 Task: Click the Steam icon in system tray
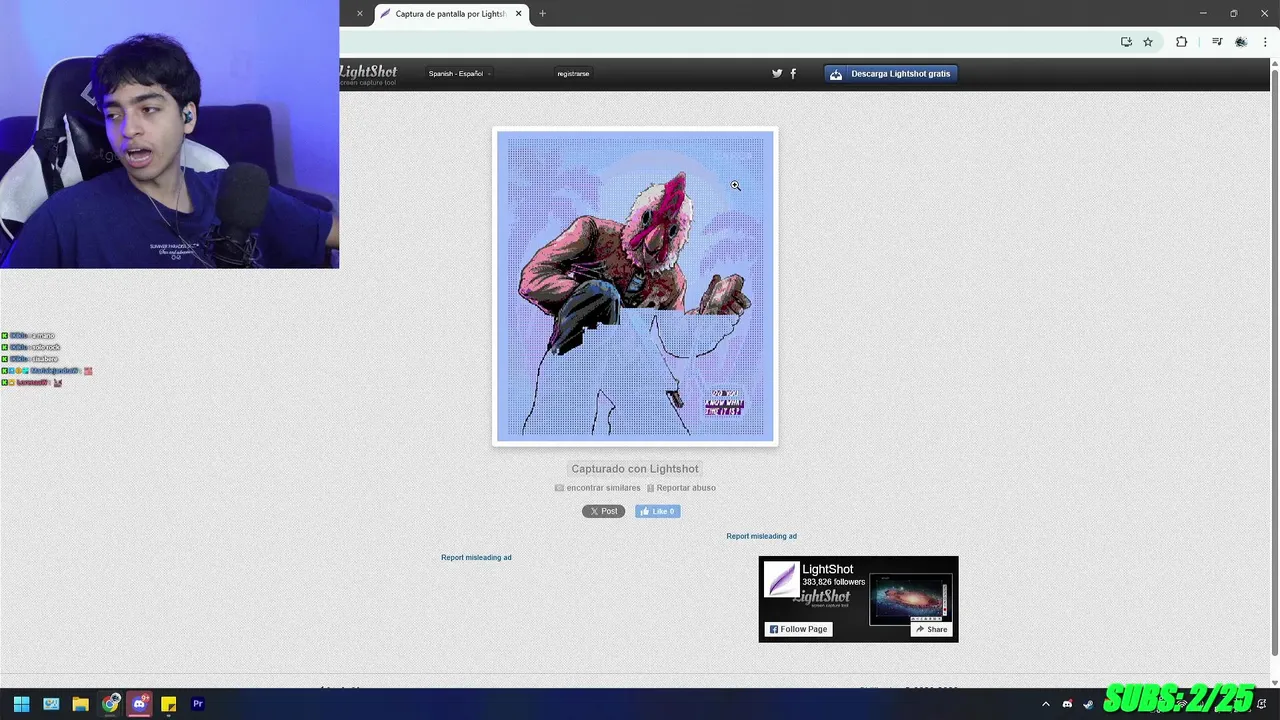1088,704
